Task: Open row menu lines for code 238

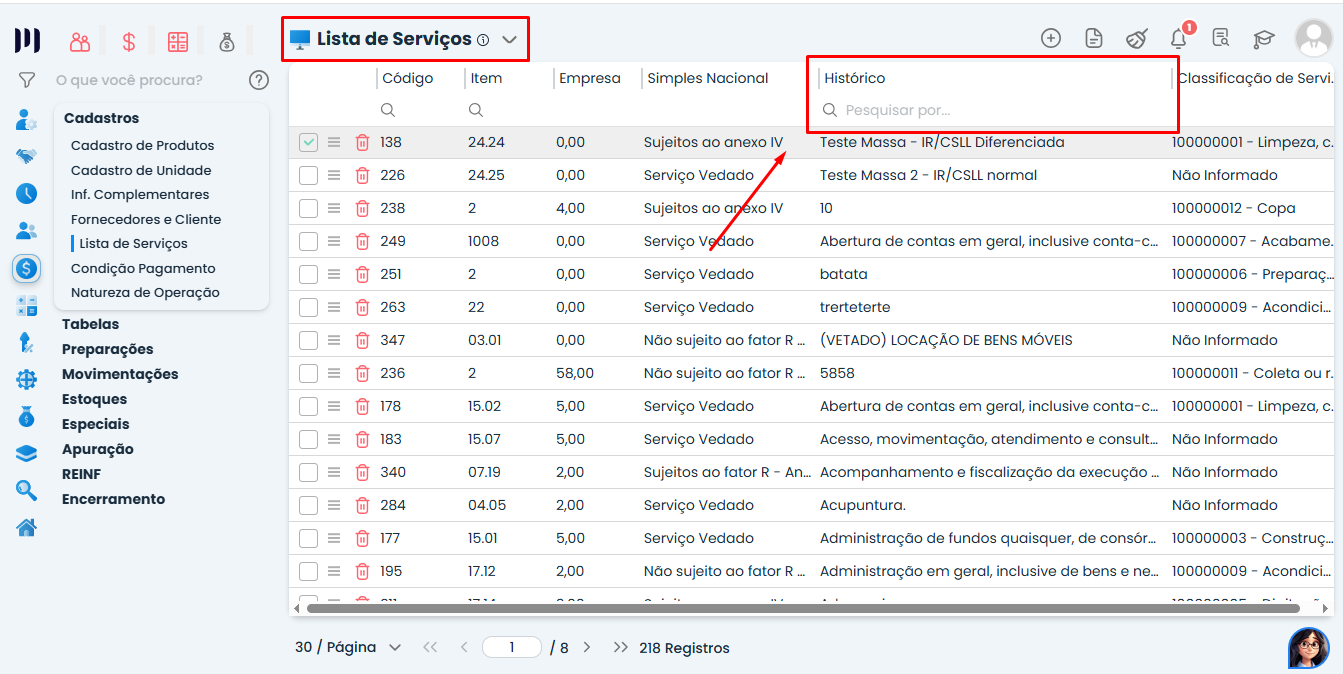Action: (334, 209)
